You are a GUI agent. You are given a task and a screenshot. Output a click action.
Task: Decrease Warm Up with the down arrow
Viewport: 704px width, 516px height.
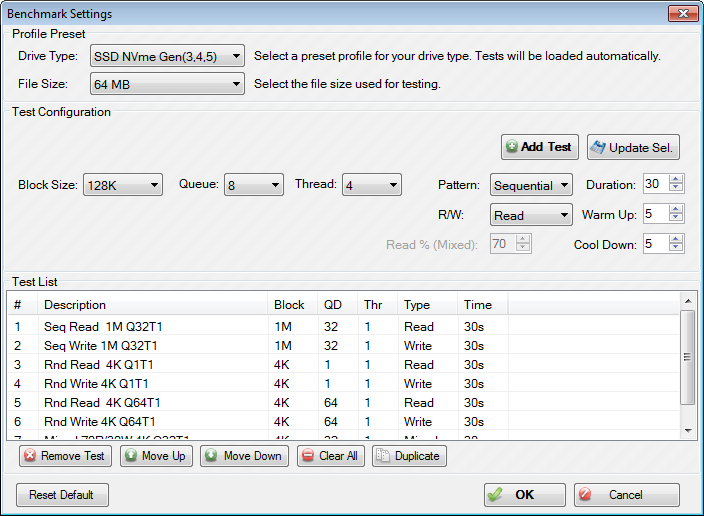point(676,218)
